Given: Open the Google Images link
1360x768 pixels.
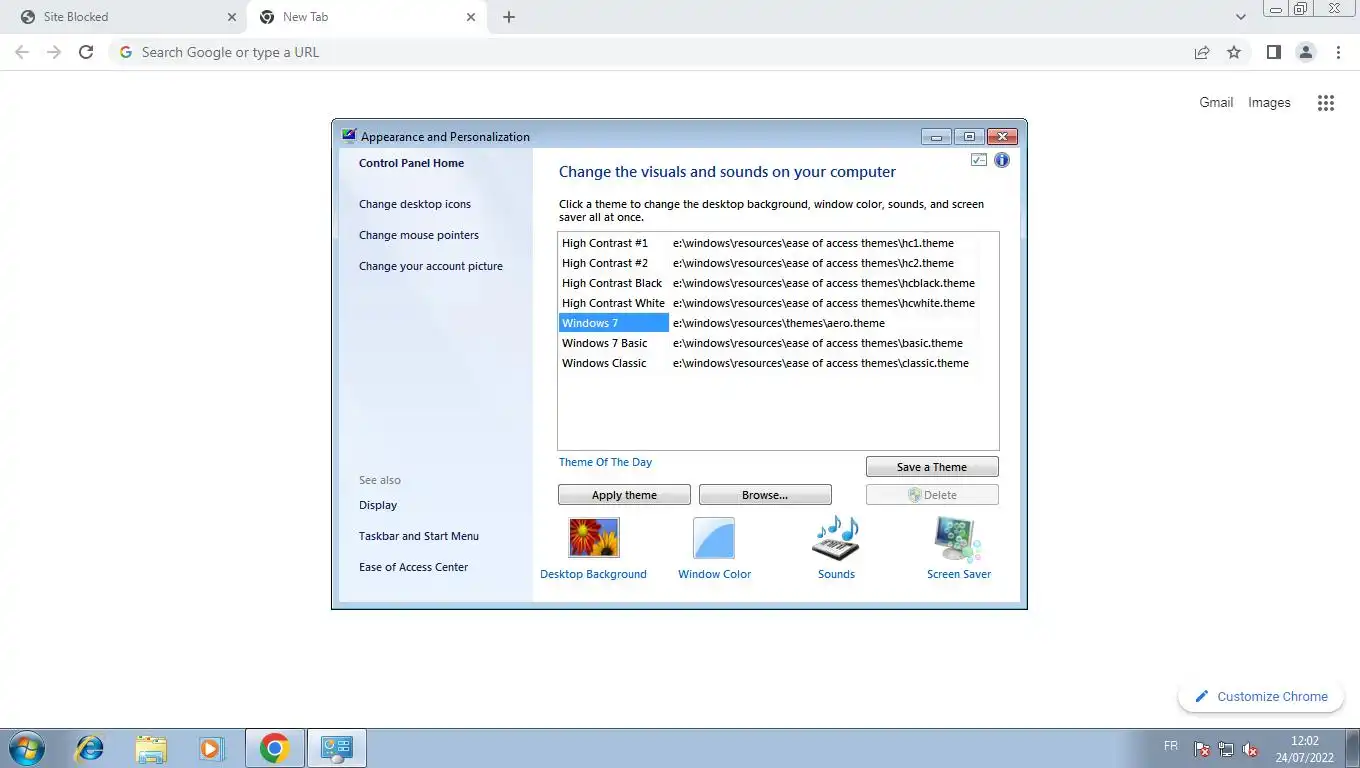Looking at the screenshot, I should tap(1269, 103).
